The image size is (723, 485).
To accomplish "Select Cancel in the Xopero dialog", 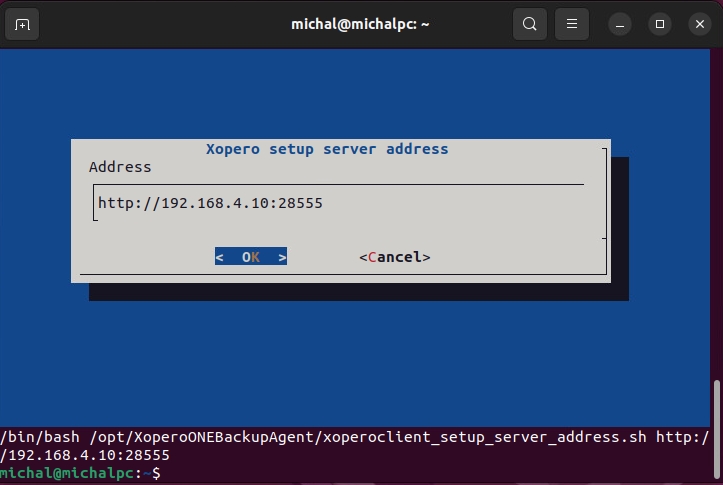I will (x=395, y=257).
